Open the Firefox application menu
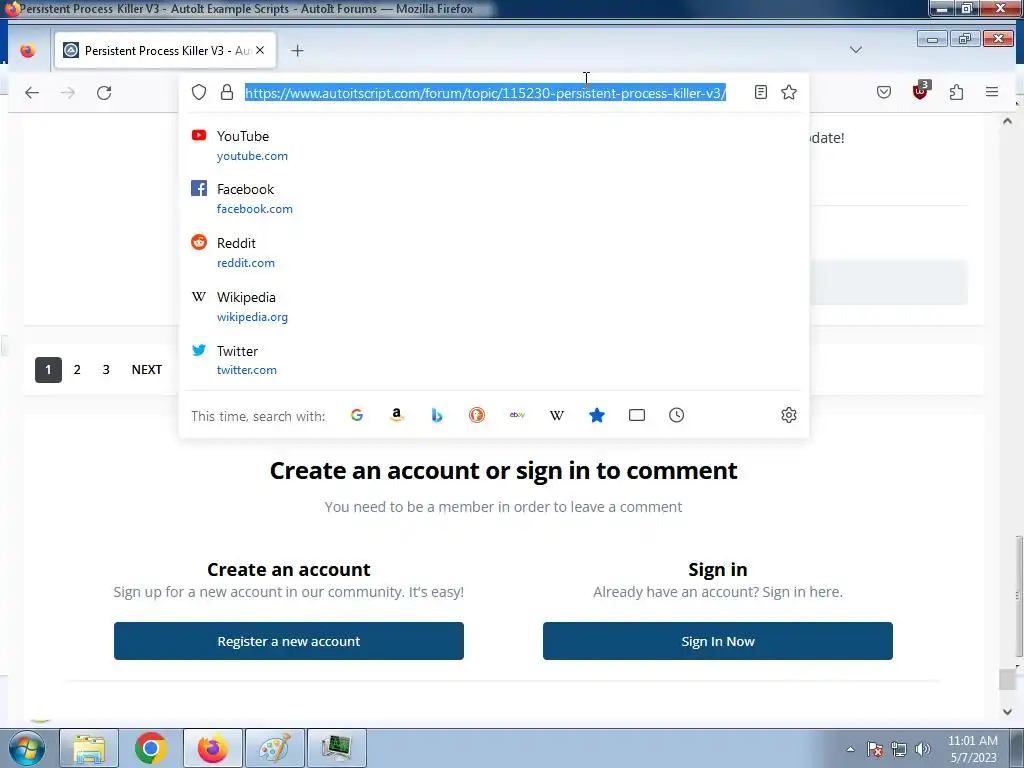Image resolution: width=1024 pixels, height=768 pixels. click(991, 92)
